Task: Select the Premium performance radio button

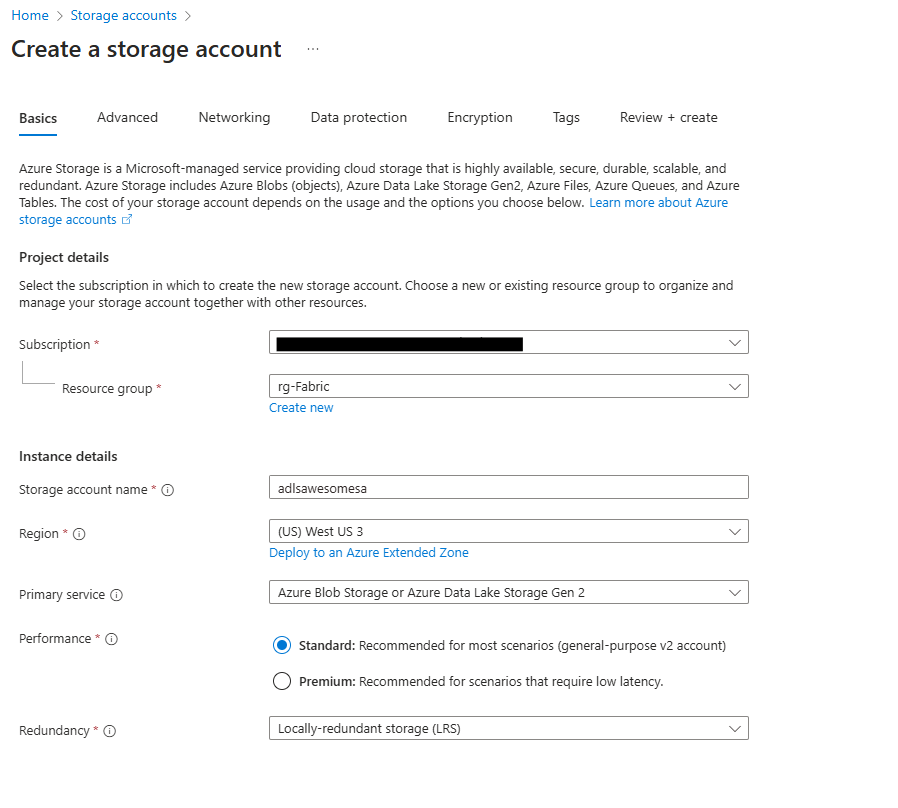Action: (x=282, y=681)
